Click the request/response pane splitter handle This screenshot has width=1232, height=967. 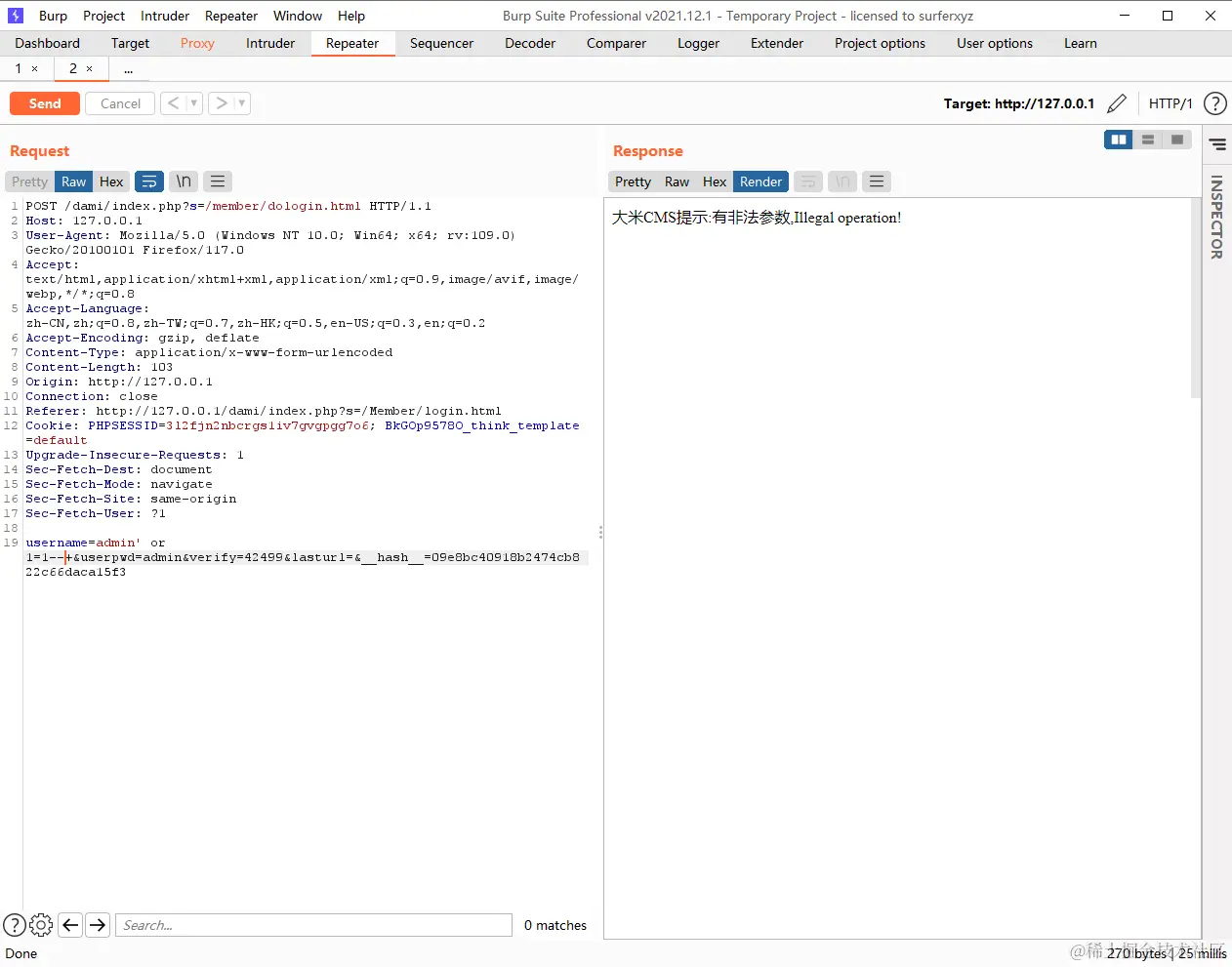[x=600, y=532]
